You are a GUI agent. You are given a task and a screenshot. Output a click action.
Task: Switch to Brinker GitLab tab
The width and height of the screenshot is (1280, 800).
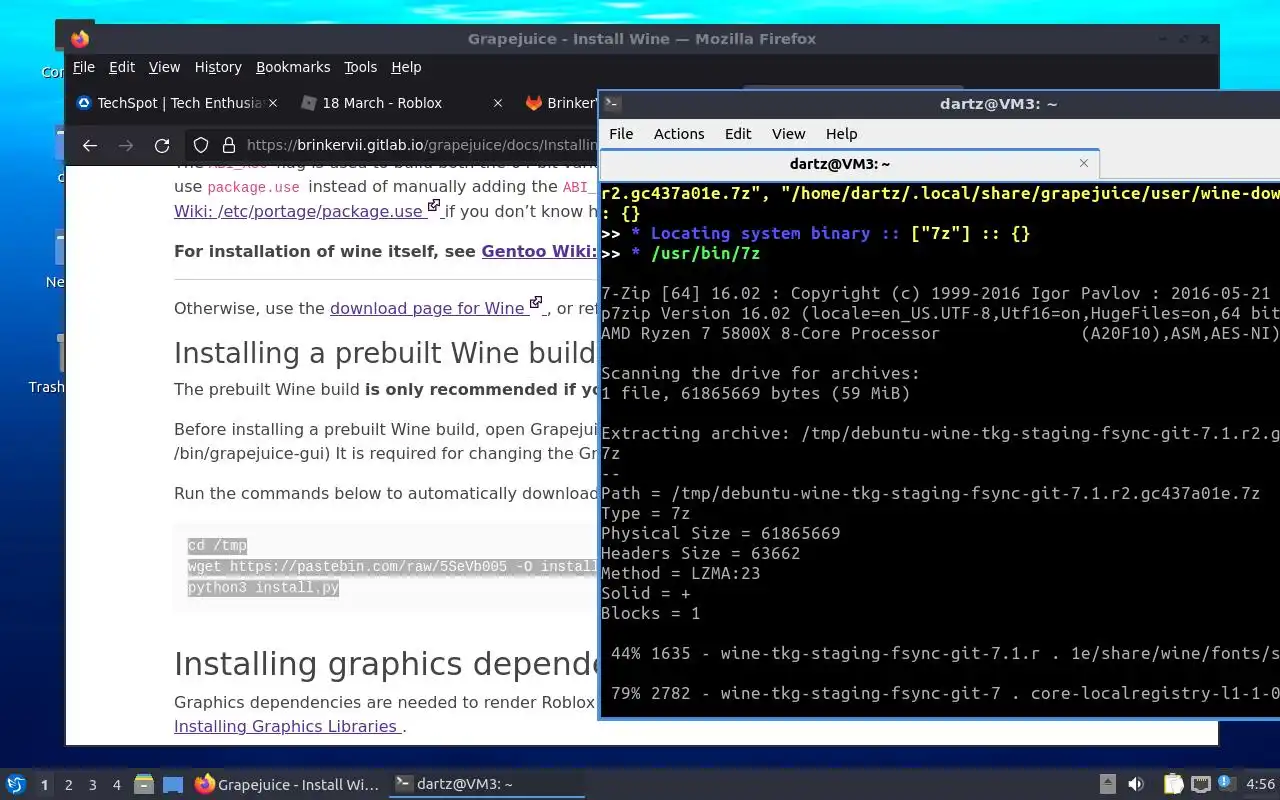558,103
